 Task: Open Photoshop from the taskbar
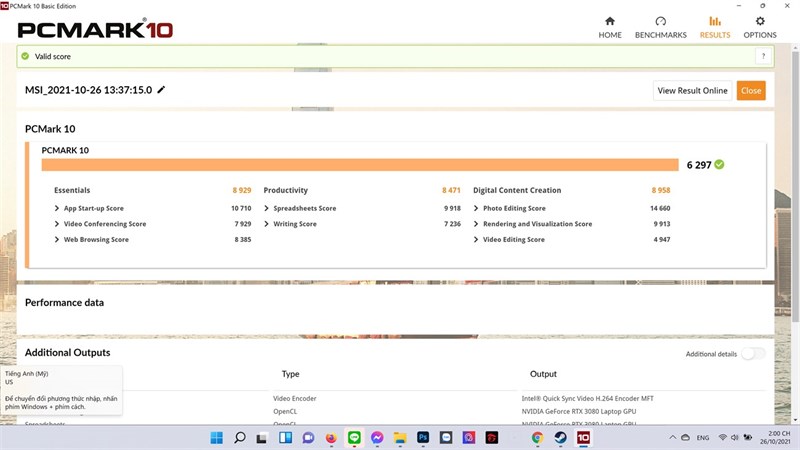coord(423,437)
